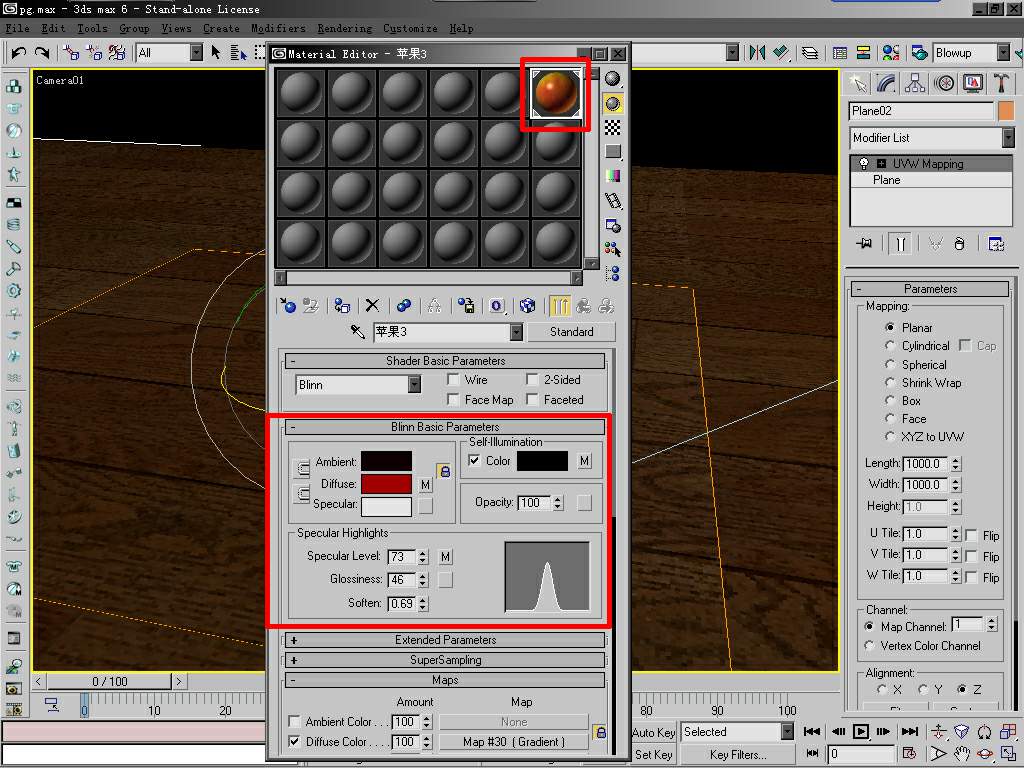Screen dimensions: 1024x768
Task: Enable the Wire checkbox
Action: click(x=453, y=379)
